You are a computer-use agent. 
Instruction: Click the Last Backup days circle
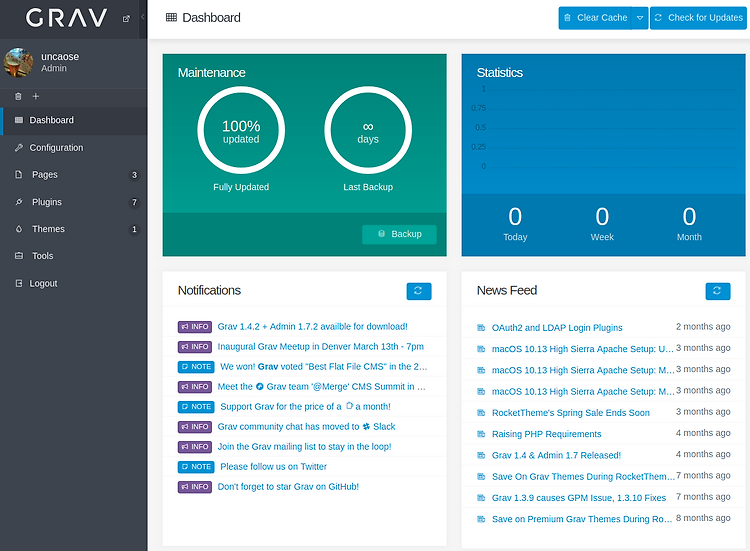[x=368, y=130]
